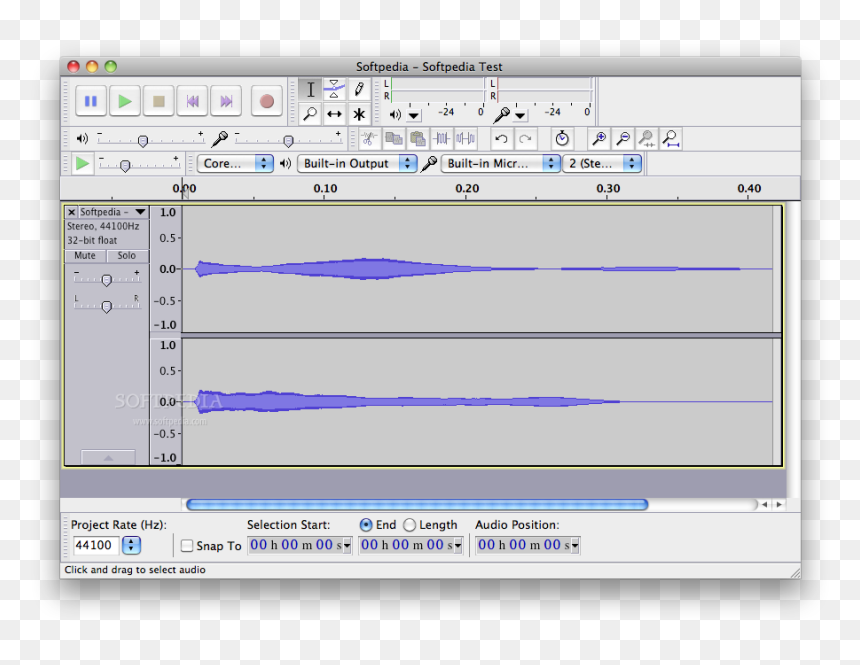Click the Zoom Out icon
The height and width of the screenshot is (665, 860).
click(x=623, y=139)
